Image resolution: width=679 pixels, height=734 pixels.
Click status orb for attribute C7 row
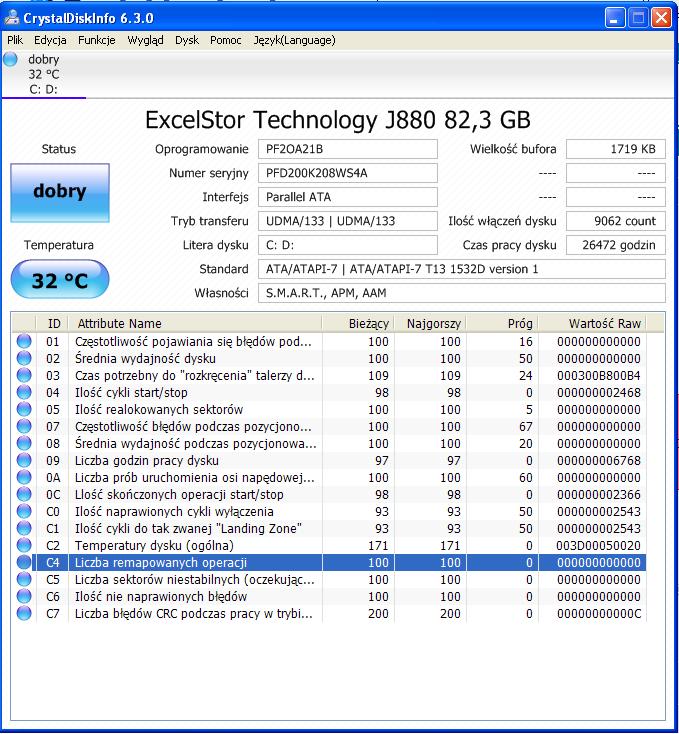[x=24, y=613]
